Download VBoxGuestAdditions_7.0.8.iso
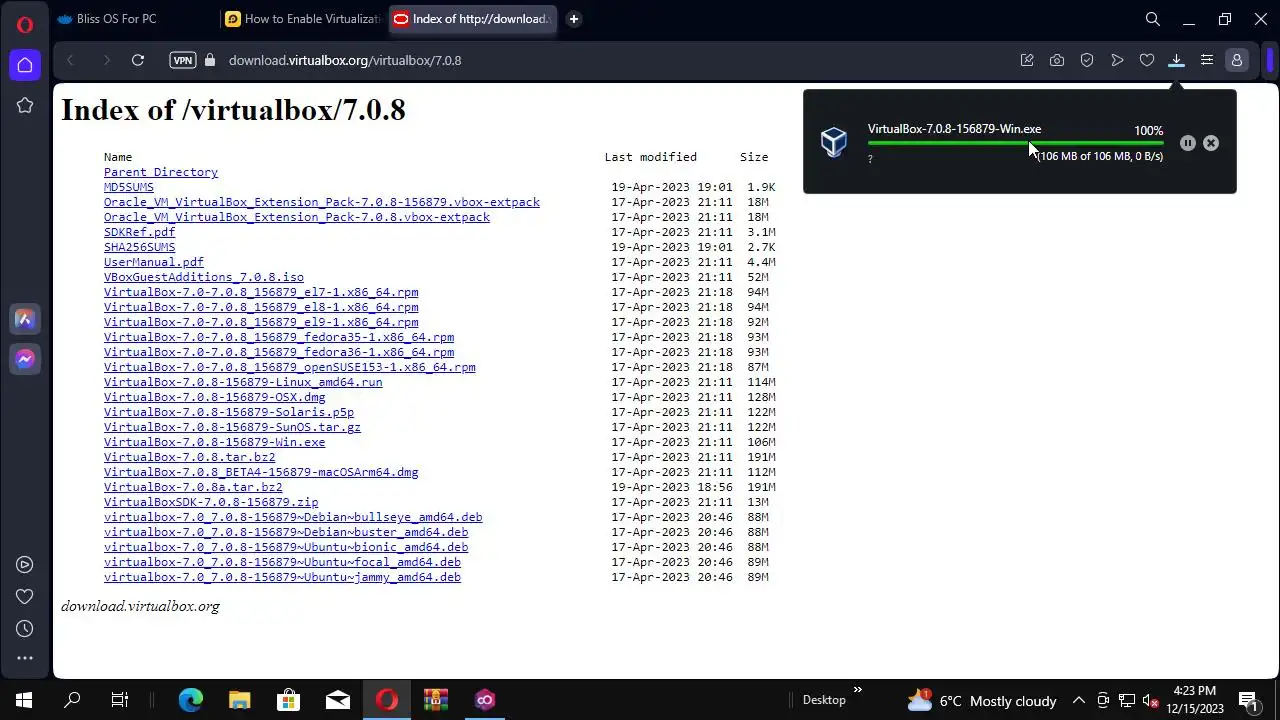Image resolution: width=1280 pixels, height=720 pixels. (204, 277)
